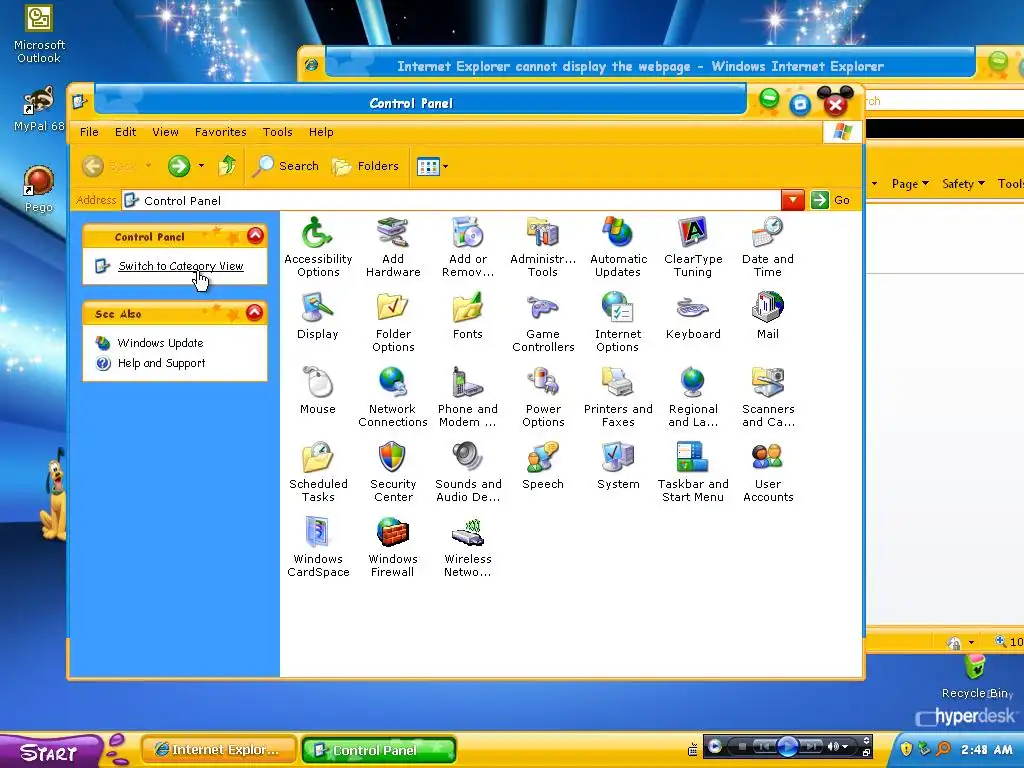Click the Go button

point(831,200)
